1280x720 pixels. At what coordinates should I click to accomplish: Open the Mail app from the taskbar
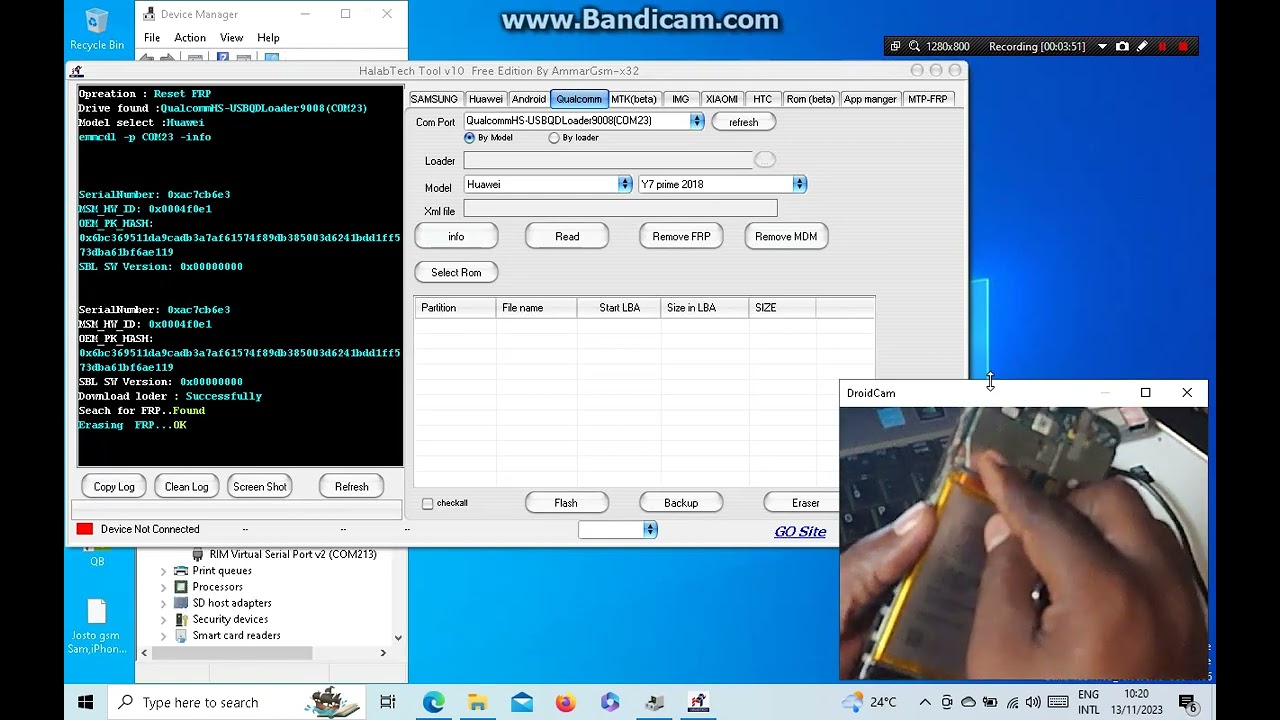(x=522, y=702)
